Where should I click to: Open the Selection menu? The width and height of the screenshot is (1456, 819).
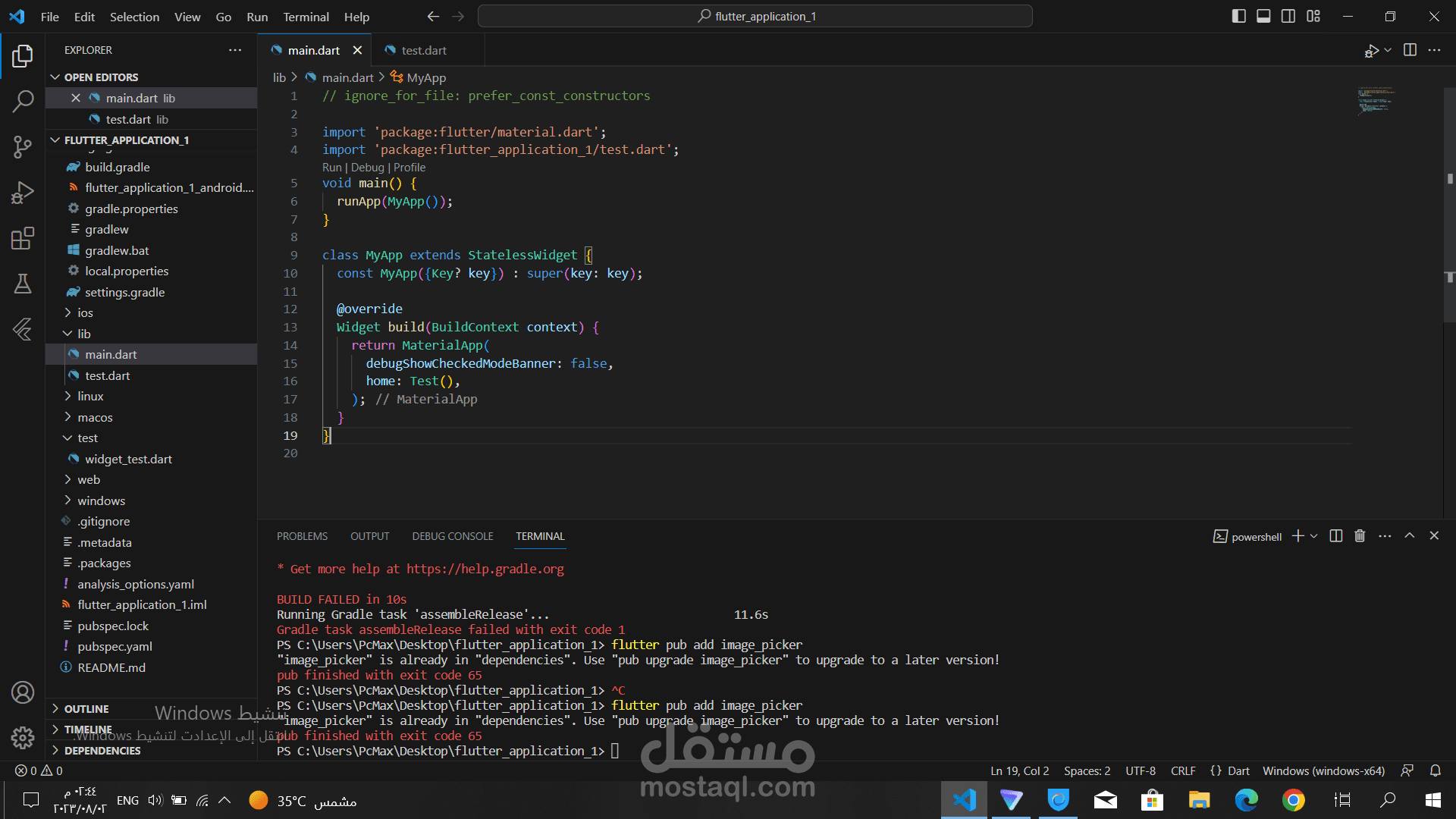[x=134, y=17]
